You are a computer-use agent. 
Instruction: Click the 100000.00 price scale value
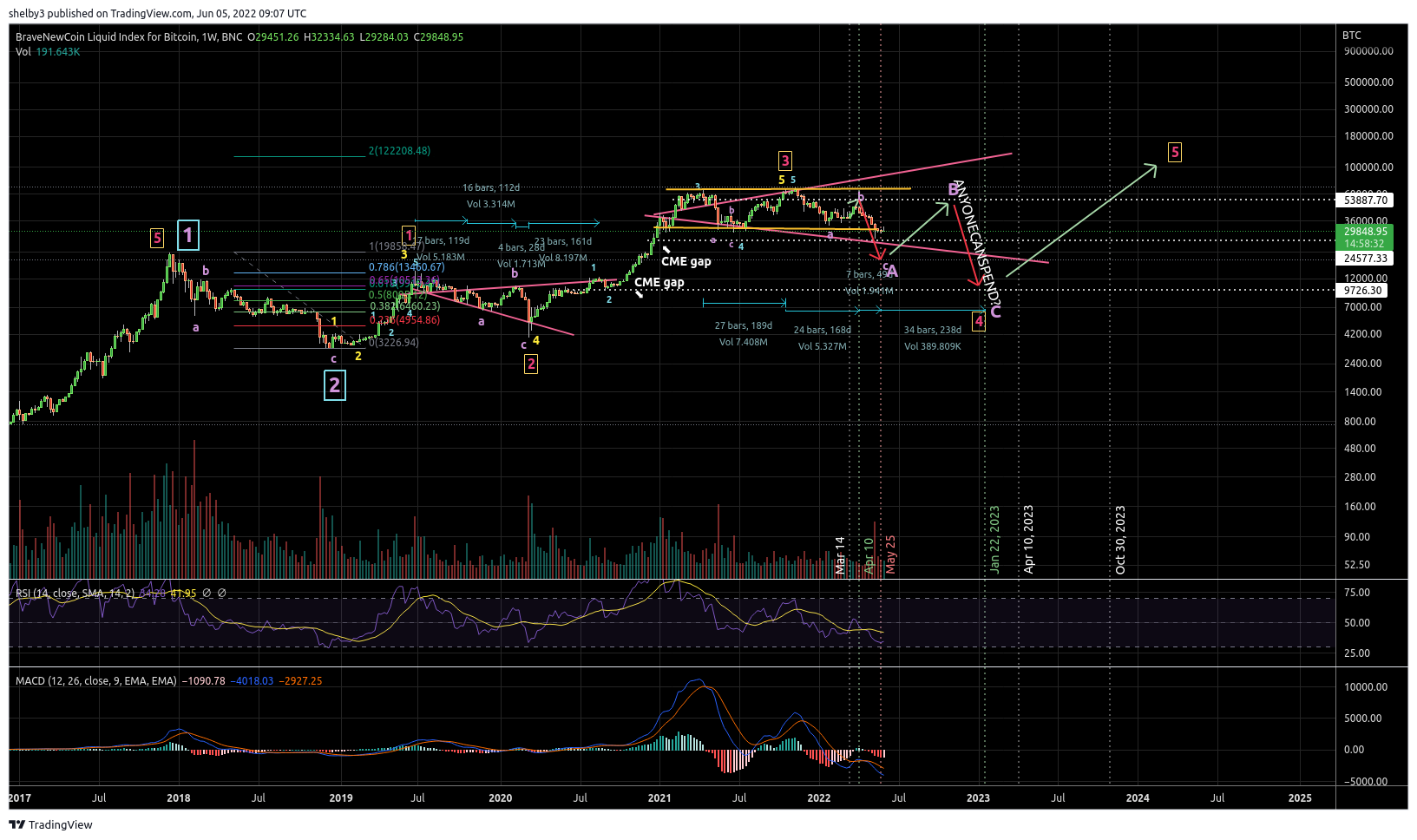[1368, 167]
